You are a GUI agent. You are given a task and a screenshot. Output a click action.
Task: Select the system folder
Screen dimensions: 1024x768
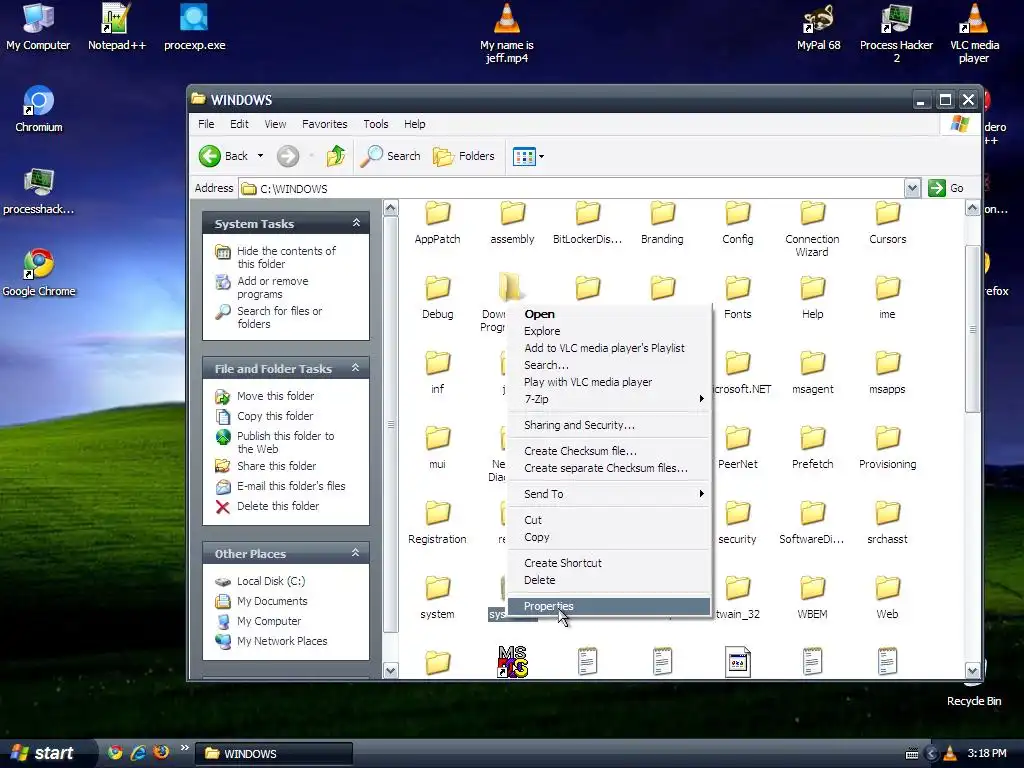(437, 598)
